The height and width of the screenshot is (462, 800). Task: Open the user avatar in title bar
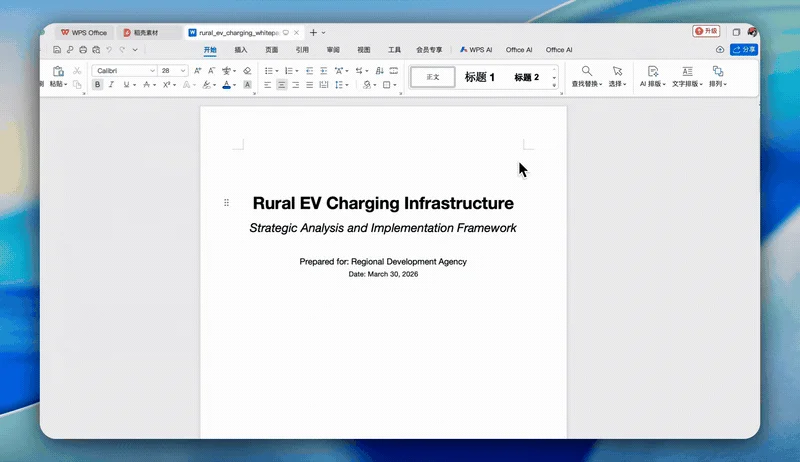click(x=752, y=32)
